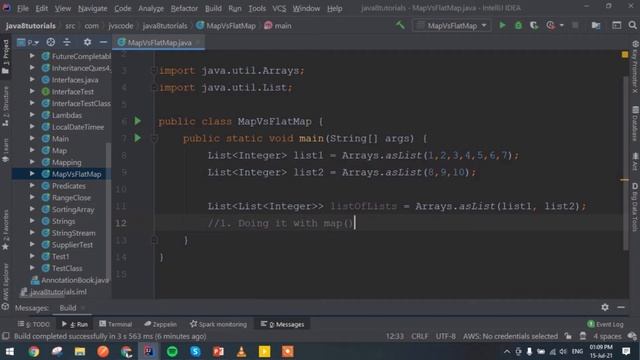The width and height of the screenshot is (640, 360).
Task: Run MapVsFlatMap with green play button
Action: 502,25
